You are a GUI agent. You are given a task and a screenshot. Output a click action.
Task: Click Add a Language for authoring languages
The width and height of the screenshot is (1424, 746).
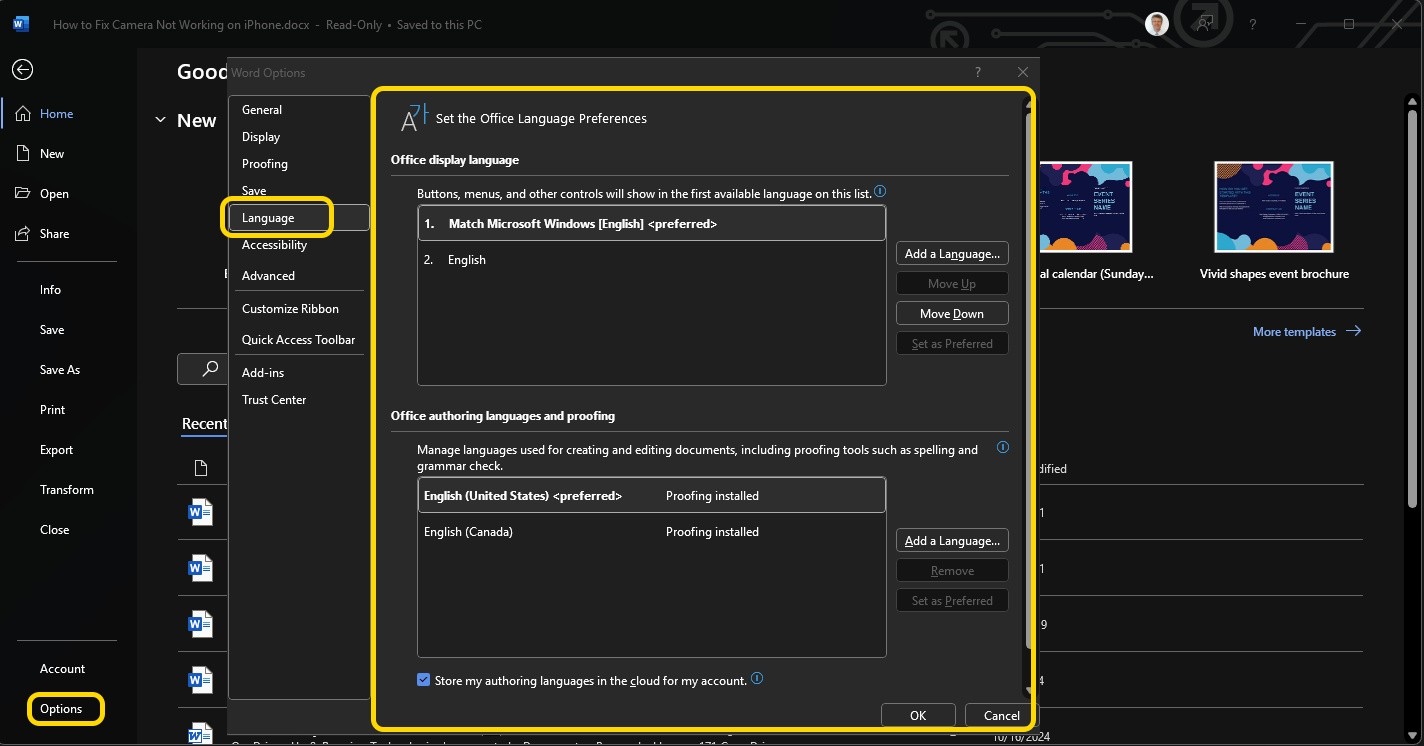[x=952, y=541]
